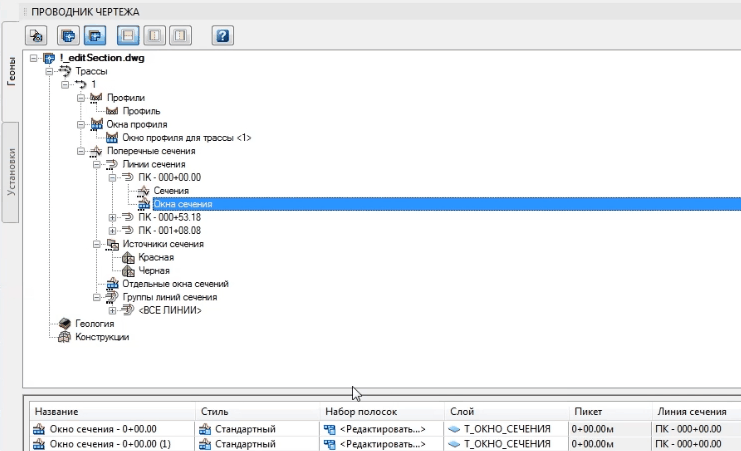Screen dimensions: 741x451
Task: Click the Help question mark toolbar icon
Action: pyautogui.click(x=223, y=36)
